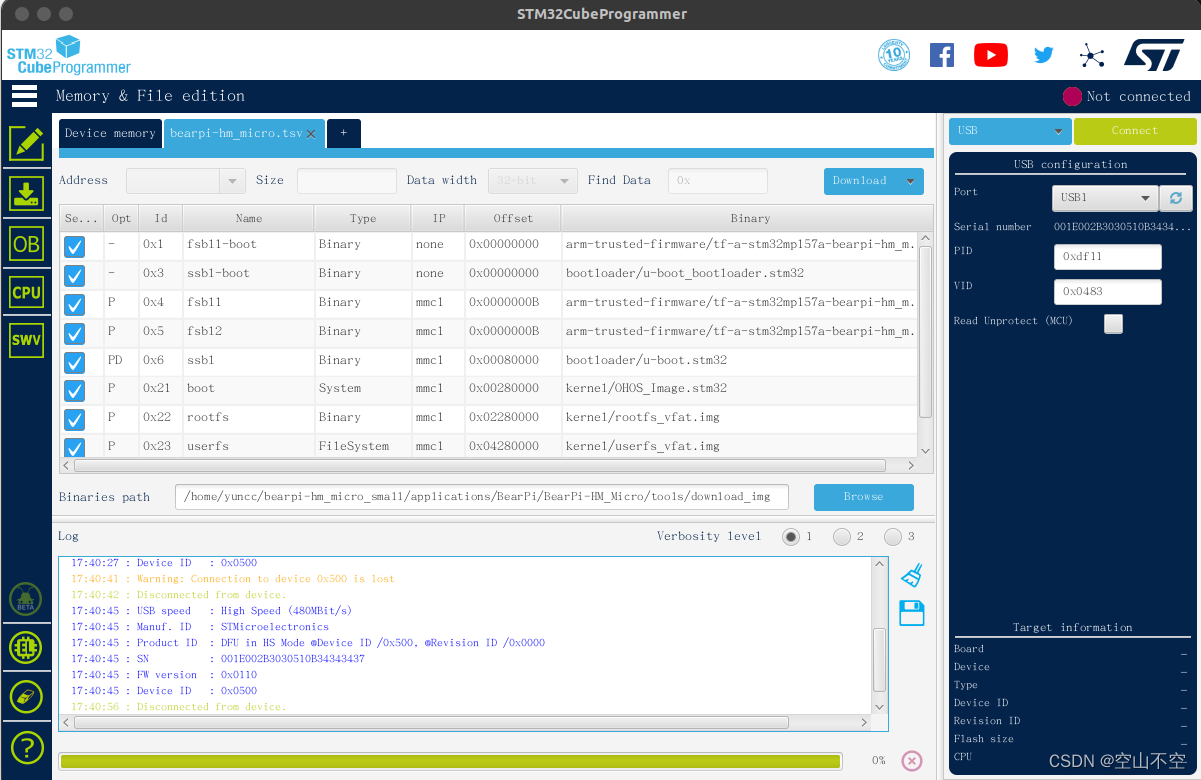Open Erasing & Programming download icon
The image size is (1201, 780).
click(x=26, y=193)
